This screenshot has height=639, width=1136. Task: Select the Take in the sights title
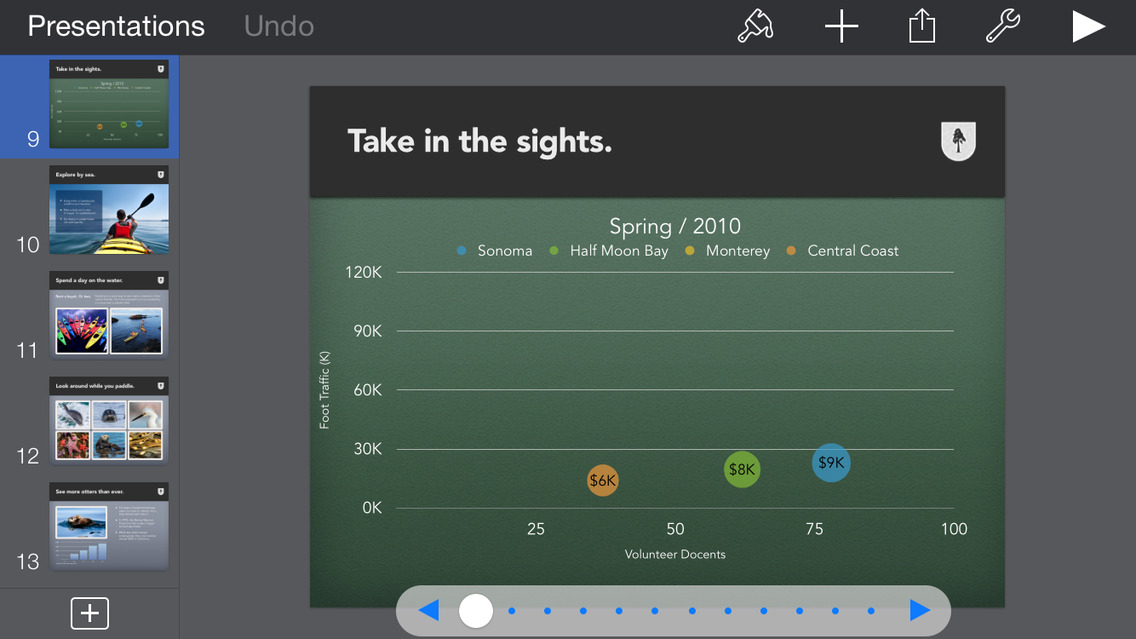(479, 142)
